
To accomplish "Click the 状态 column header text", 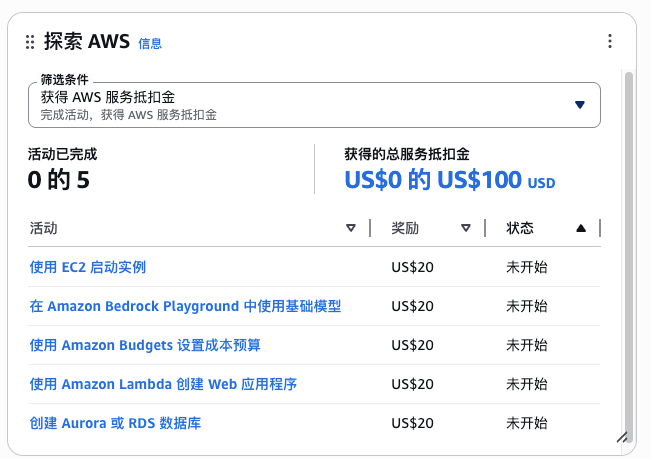I will [520, 228].
